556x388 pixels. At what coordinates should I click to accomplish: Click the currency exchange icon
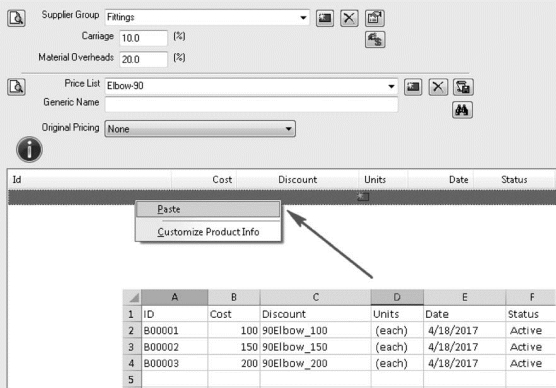(375, 39)
